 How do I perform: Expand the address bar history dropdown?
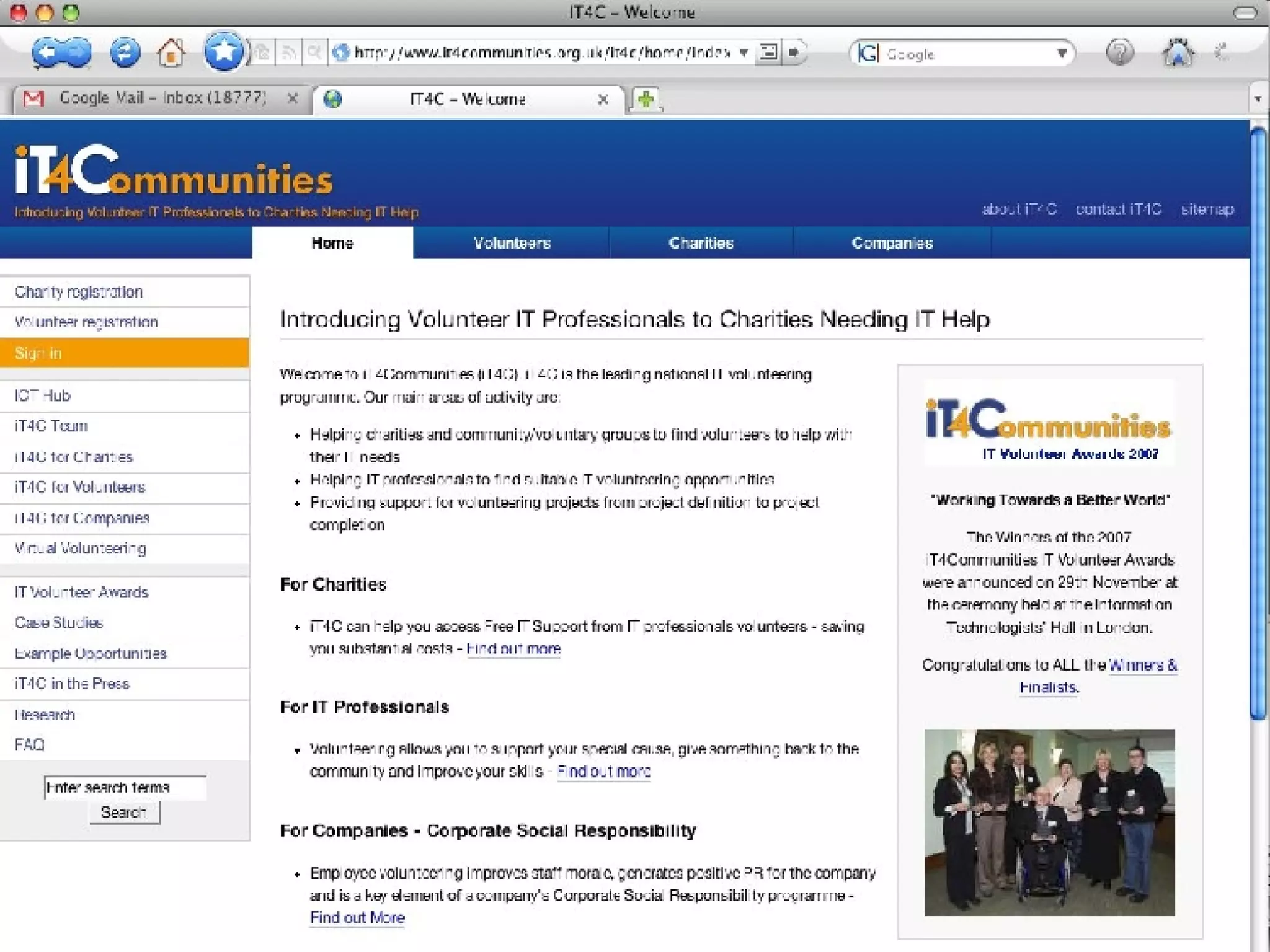(744, 53)
